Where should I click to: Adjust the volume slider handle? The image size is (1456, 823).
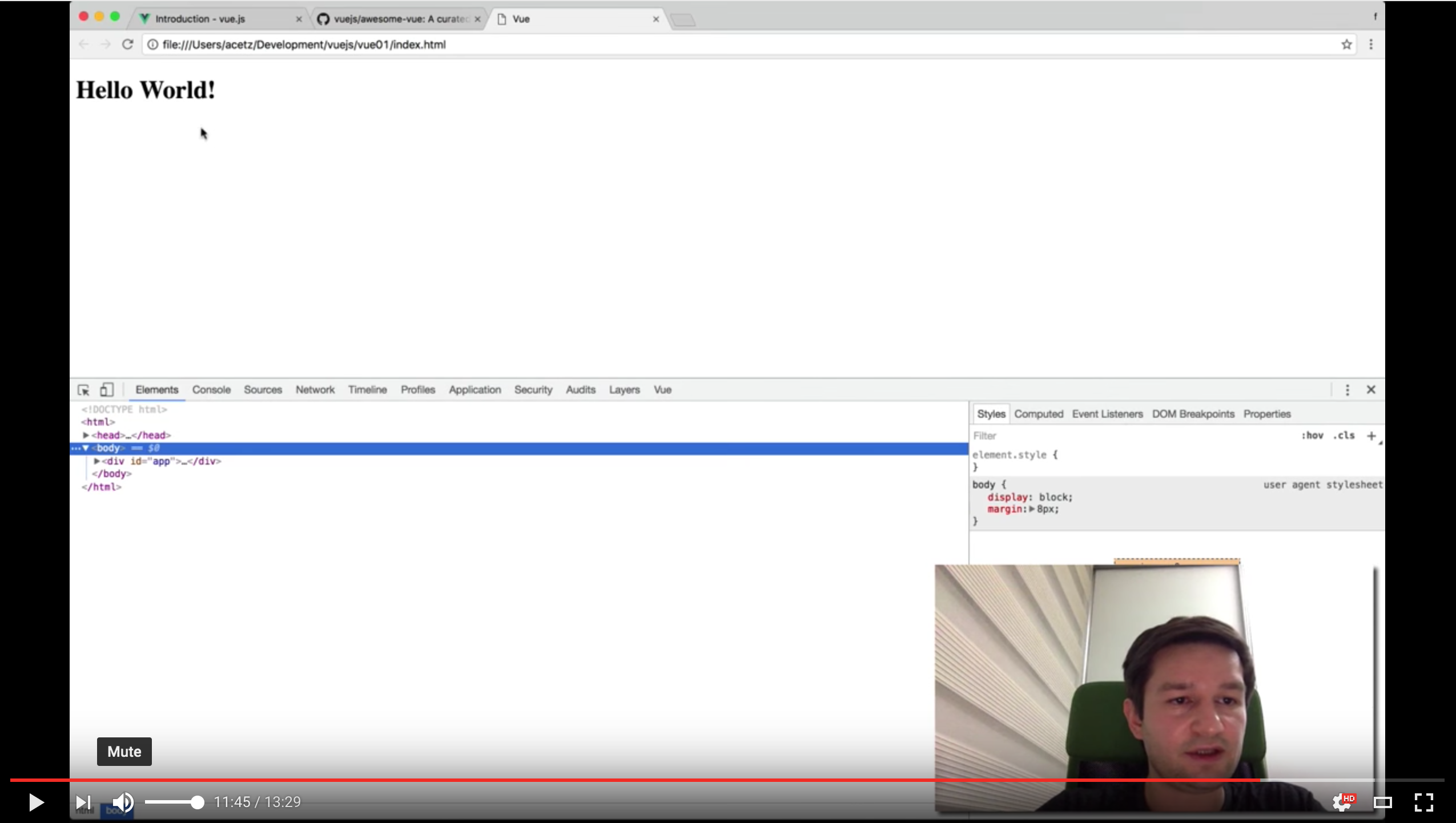point(197,802)
